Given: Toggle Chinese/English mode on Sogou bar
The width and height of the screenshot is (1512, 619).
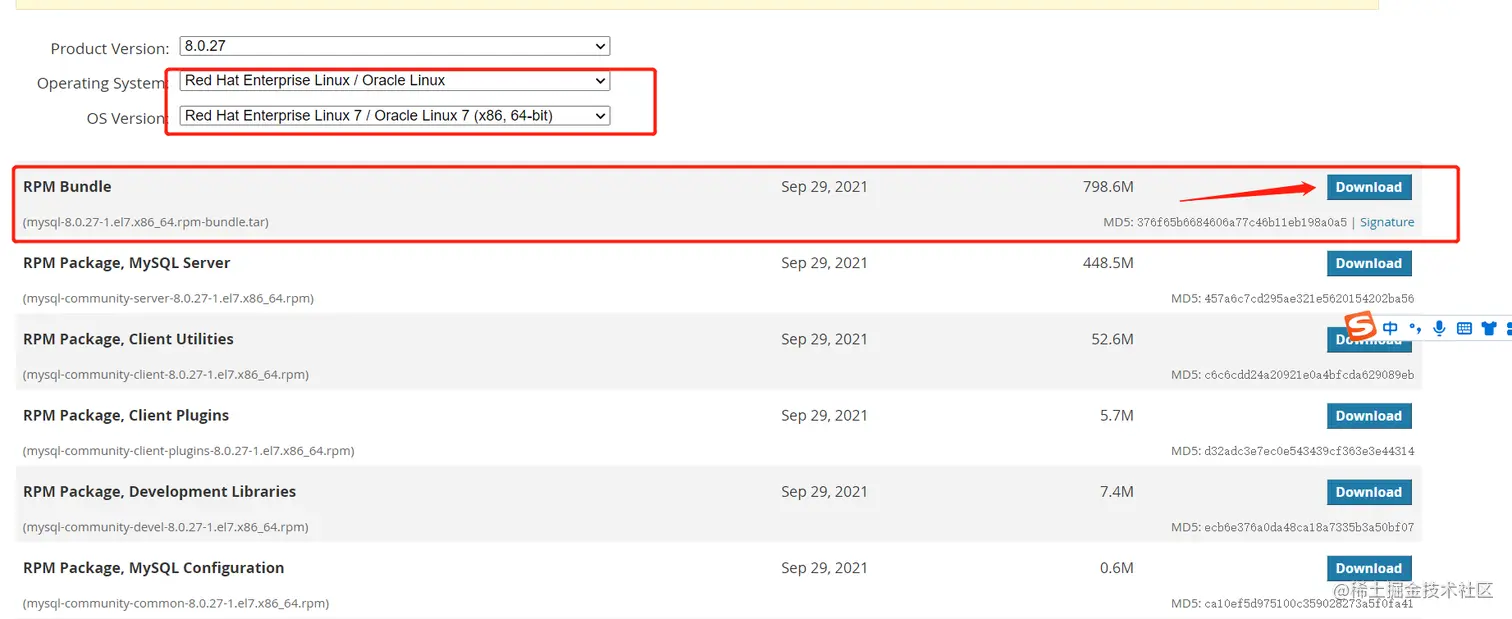Looking at the screenshot, I should [x=1390, y=328].
